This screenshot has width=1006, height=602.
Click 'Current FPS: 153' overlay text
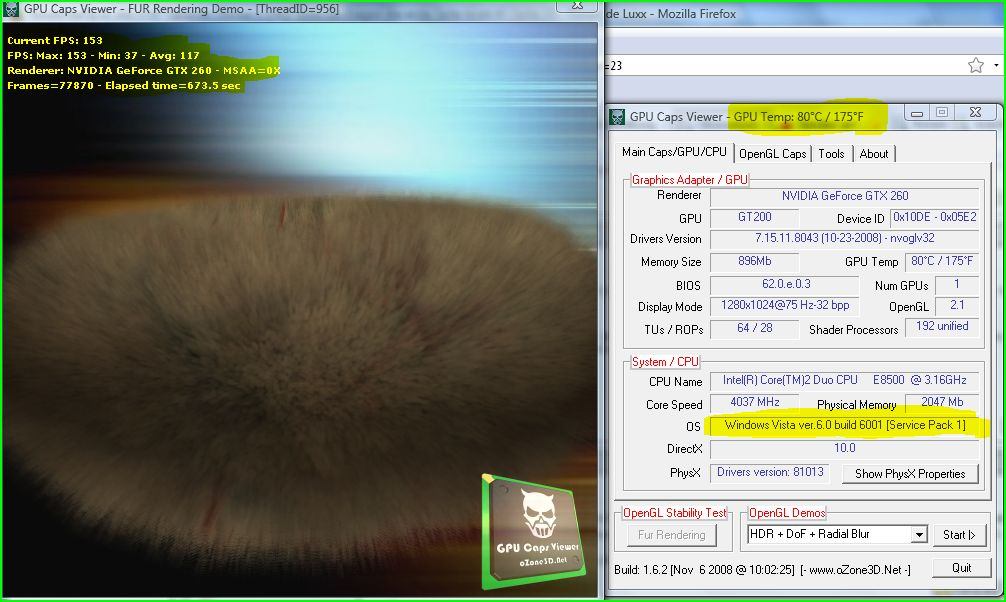pyautogui.click(x=55, y=40)
